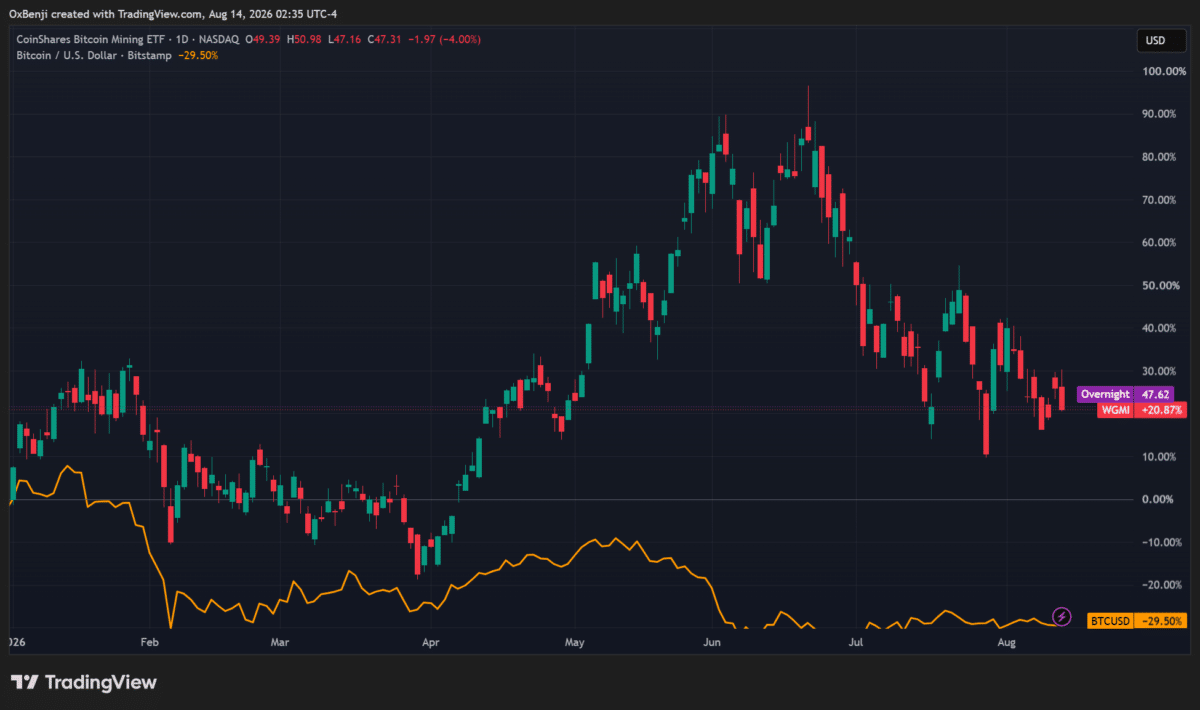Image resolution: width=1200 pixels, height=710 pixels.
Task: Click the purple Overnight price label
Action: 1106,395
